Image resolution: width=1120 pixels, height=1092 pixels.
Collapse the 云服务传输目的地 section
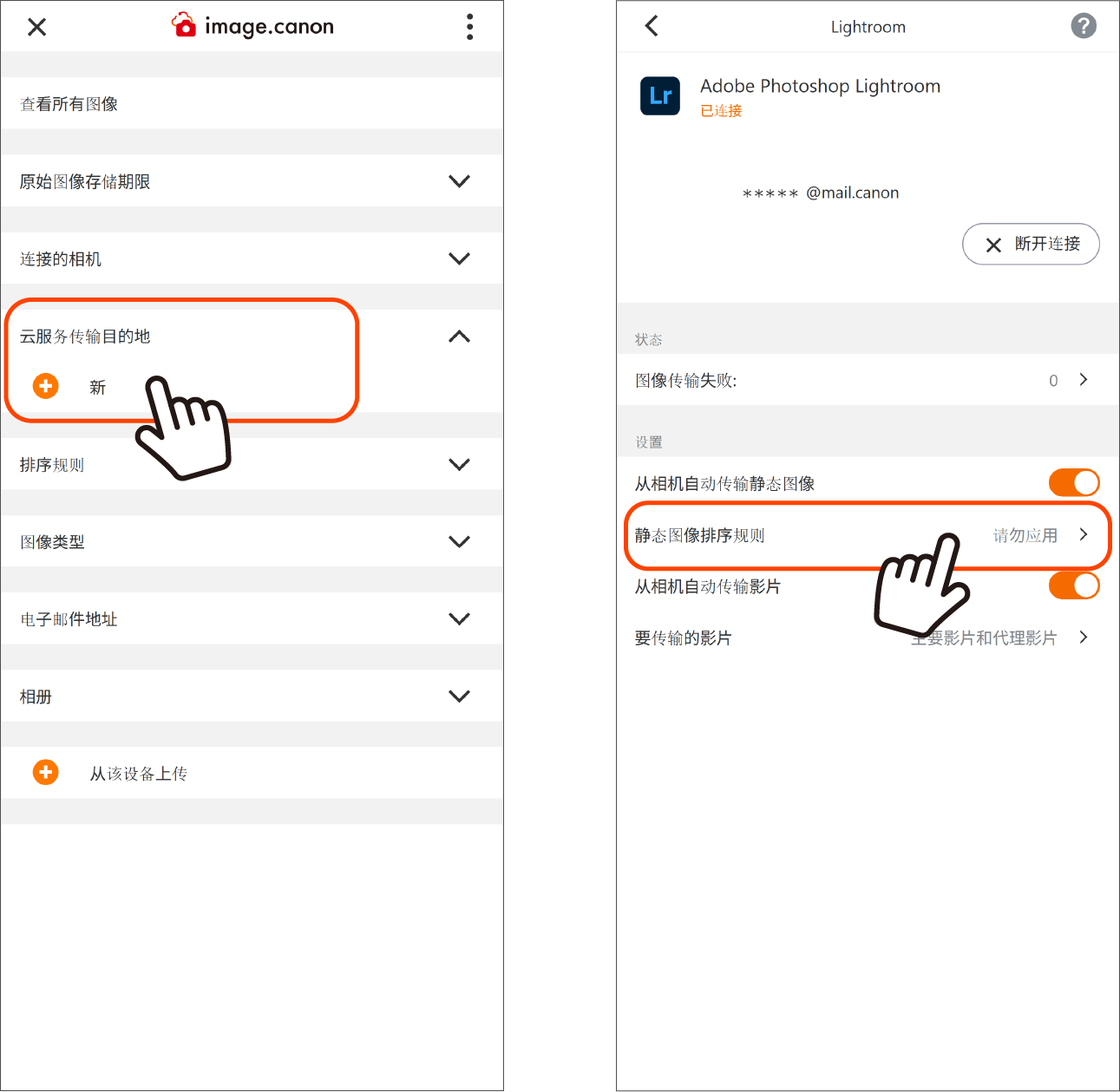click(x=459, y=337)
